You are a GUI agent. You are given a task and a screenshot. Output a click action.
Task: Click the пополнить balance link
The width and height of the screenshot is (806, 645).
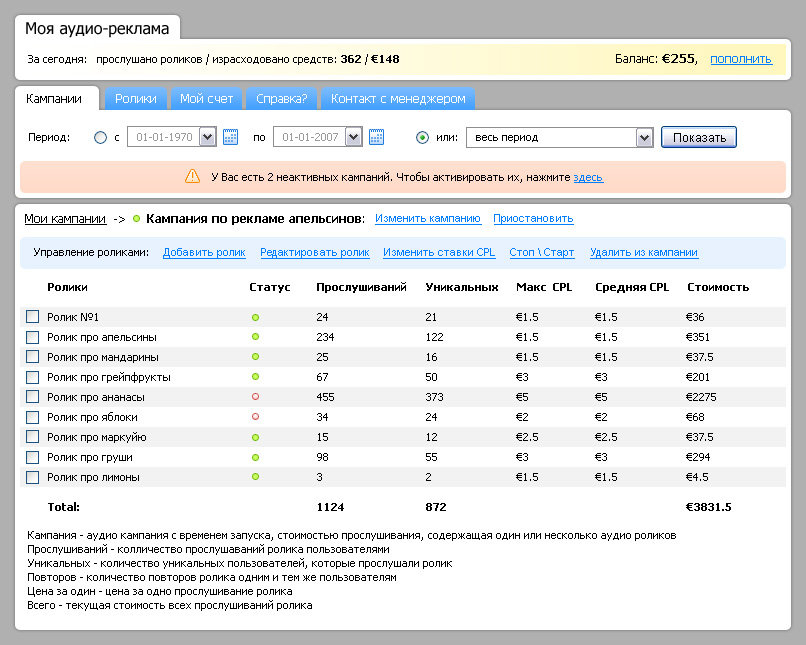[741, 59]
